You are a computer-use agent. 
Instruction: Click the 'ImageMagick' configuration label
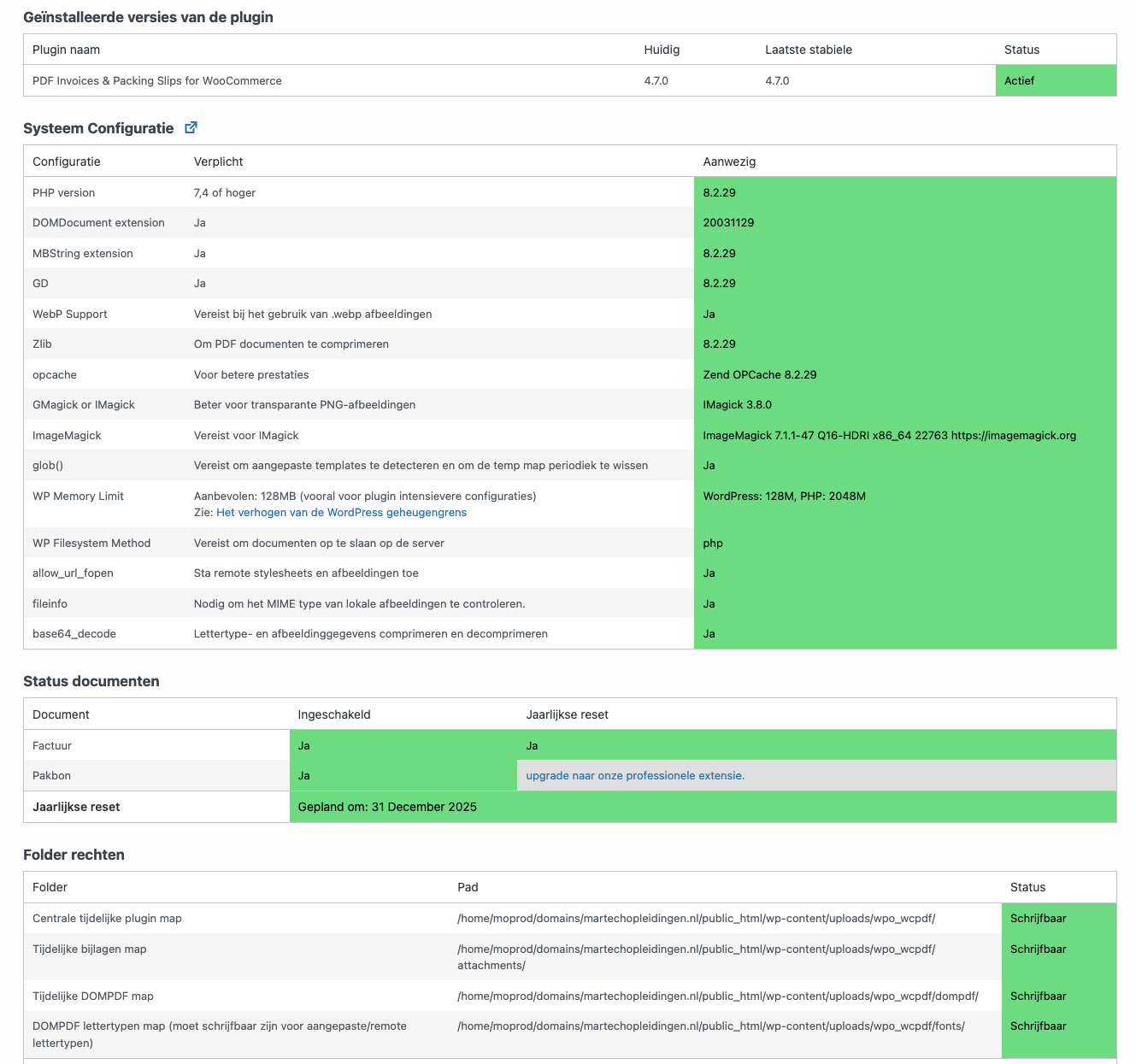(67, 436)
